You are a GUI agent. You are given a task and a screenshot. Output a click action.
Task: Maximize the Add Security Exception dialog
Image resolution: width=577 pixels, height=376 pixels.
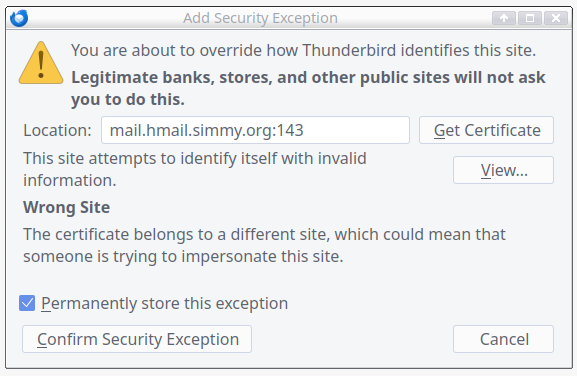tap(530, 18)
